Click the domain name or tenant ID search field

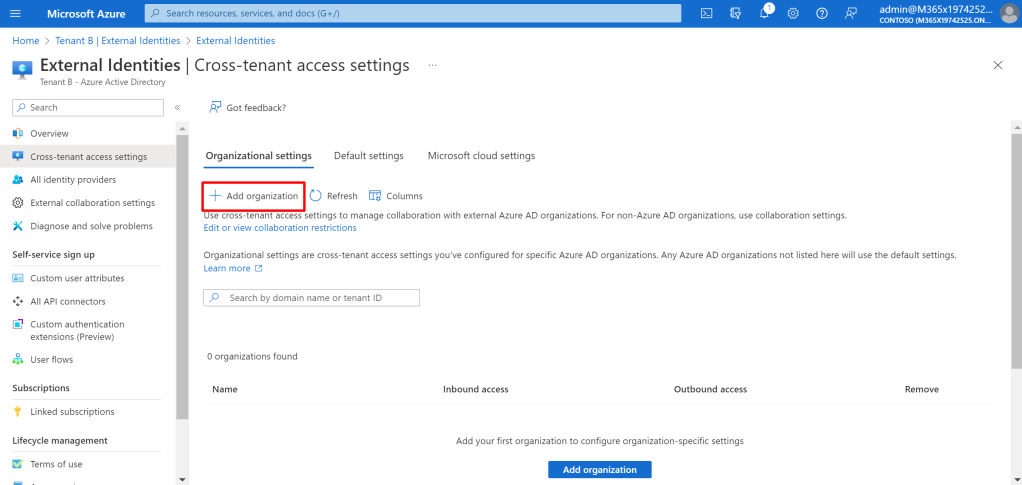coord(312,298)
